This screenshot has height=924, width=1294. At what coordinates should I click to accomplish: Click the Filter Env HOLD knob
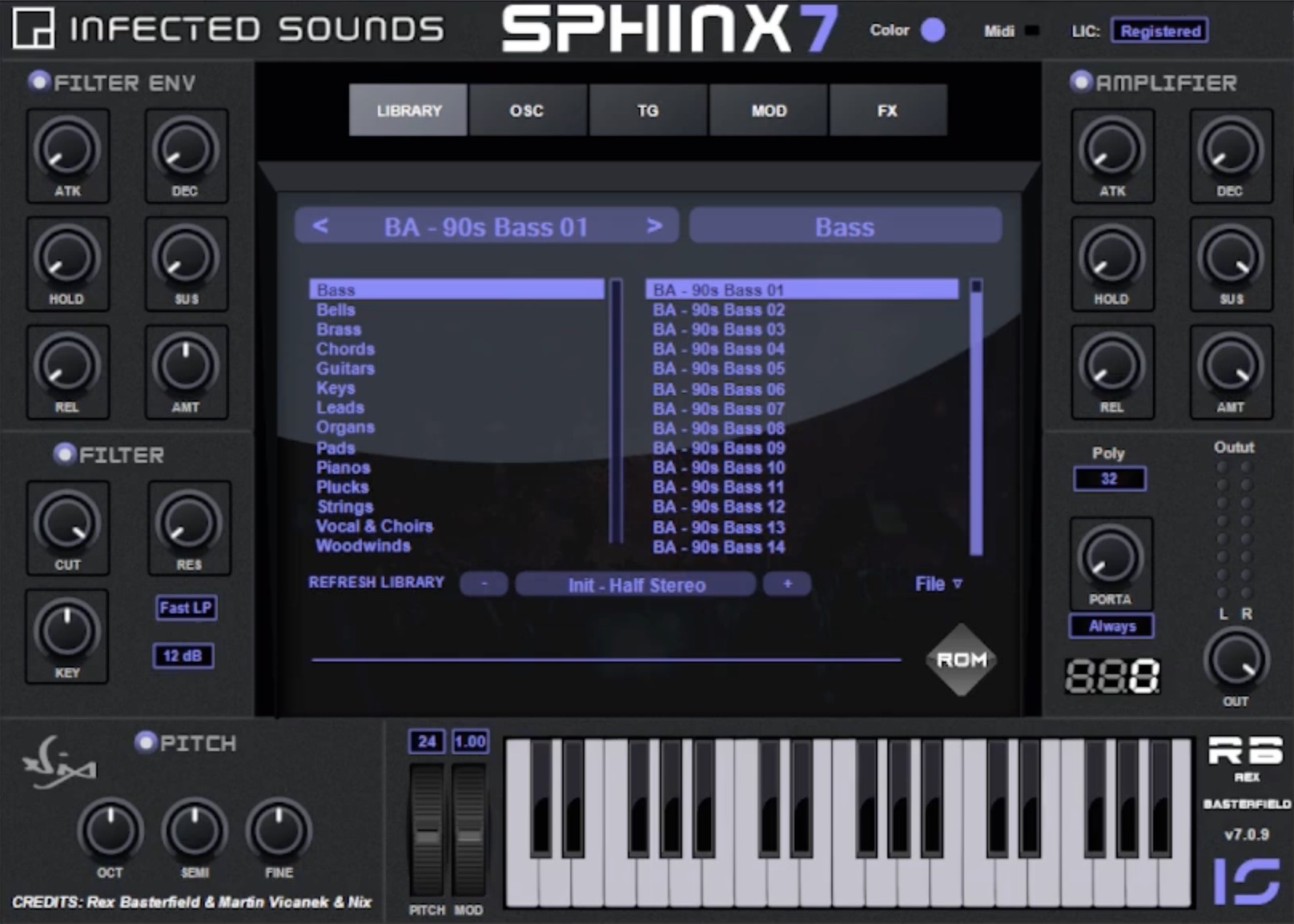(x=67, y=258)
